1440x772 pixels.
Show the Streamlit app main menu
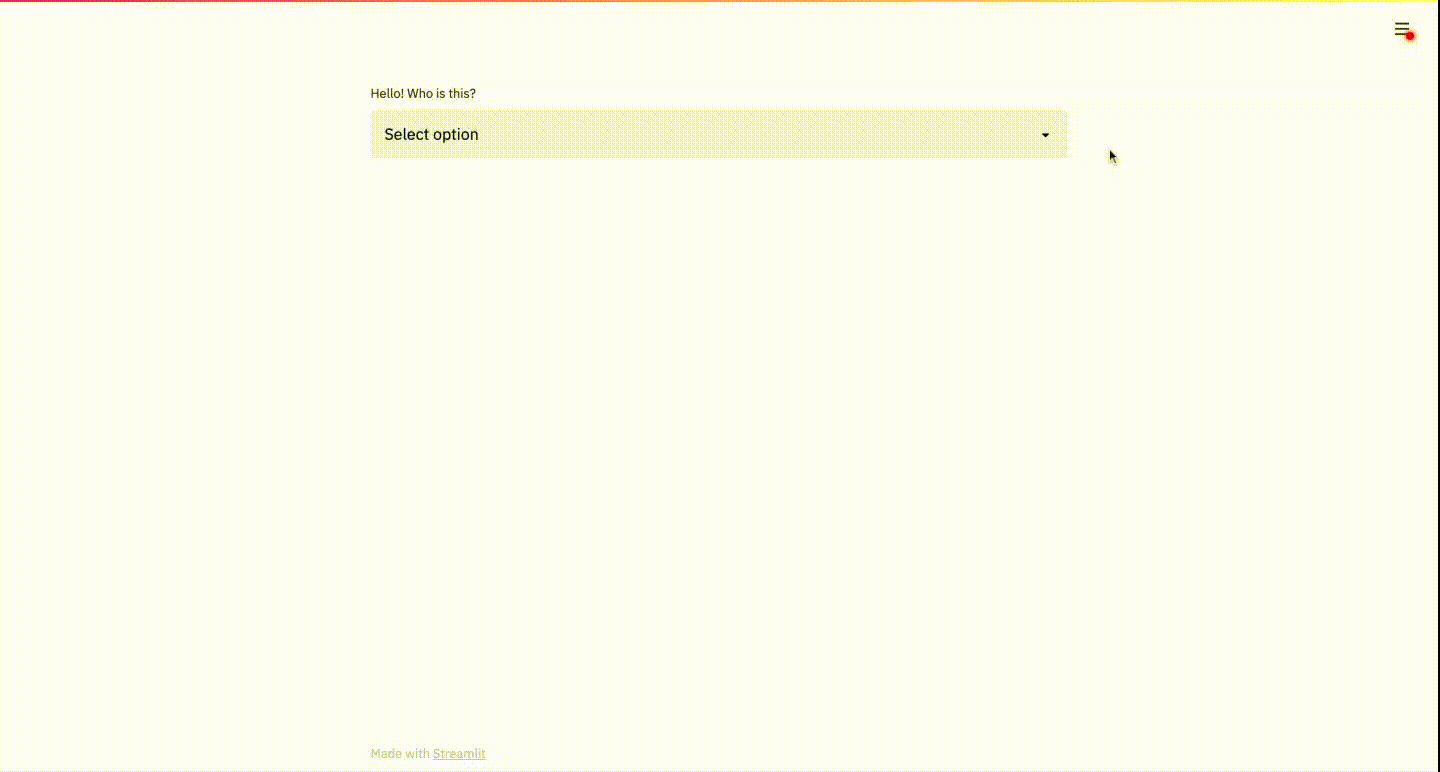click(1401, 29)
